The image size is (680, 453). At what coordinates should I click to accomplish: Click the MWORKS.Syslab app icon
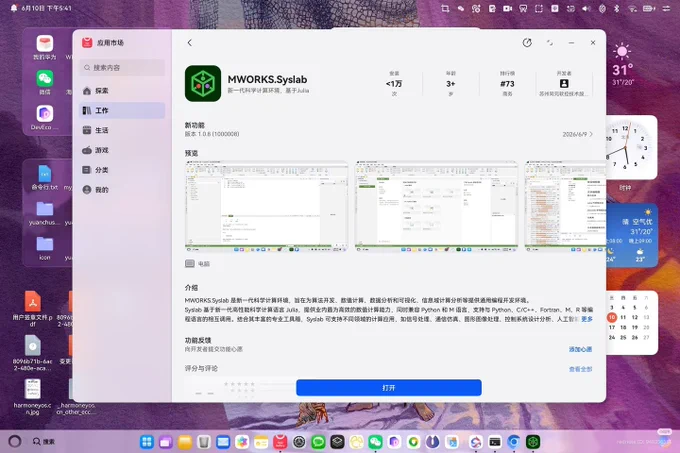click(203, 83)
